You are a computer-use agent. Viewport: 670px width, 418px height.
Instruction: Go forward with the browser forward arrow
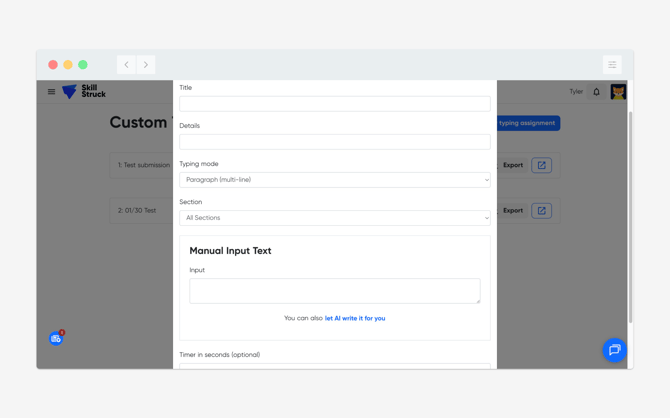pyautogui.click(x=146, y=65)
